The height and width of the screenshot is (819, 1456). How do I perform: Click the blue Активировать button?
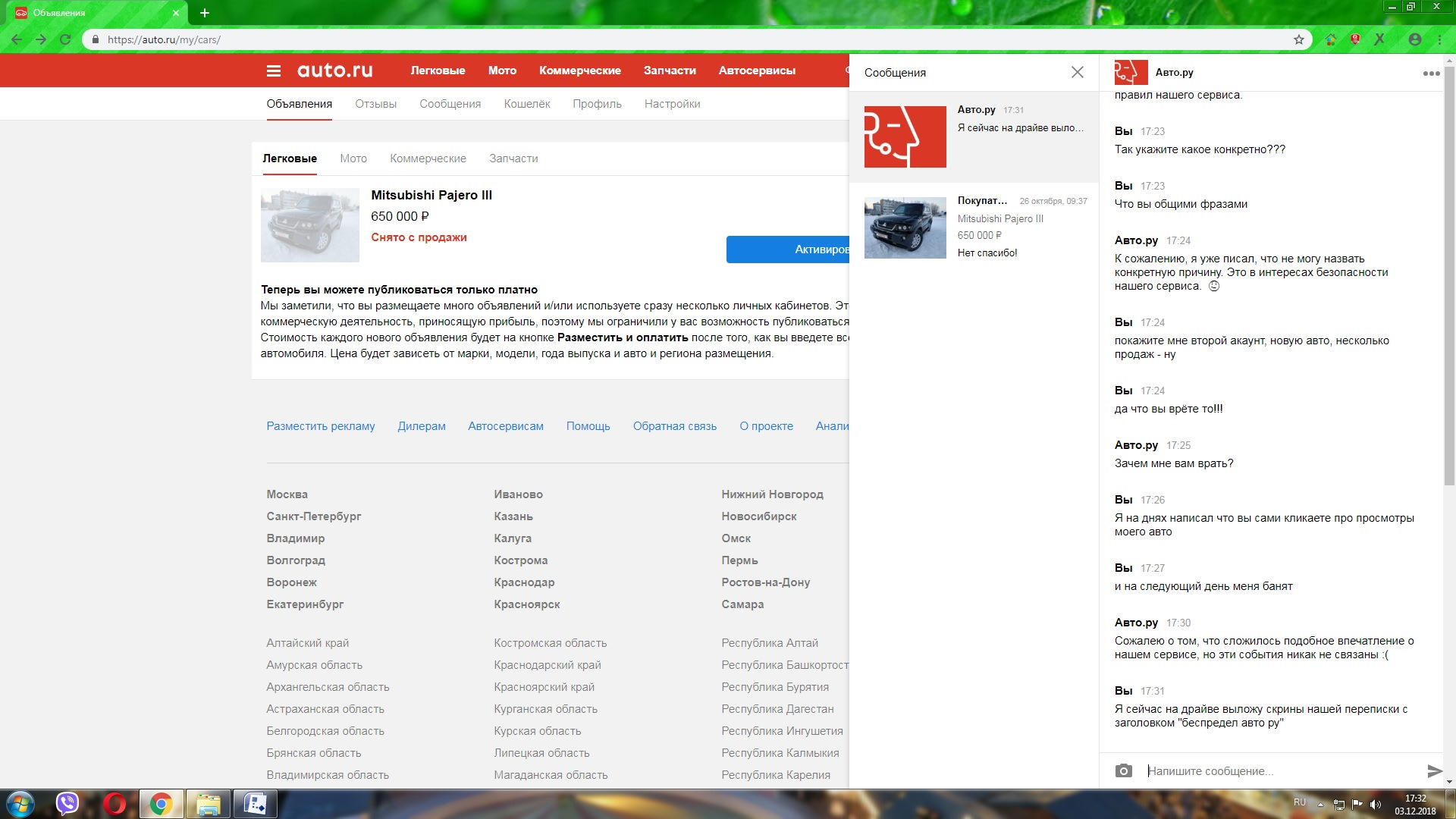[789, 249]
